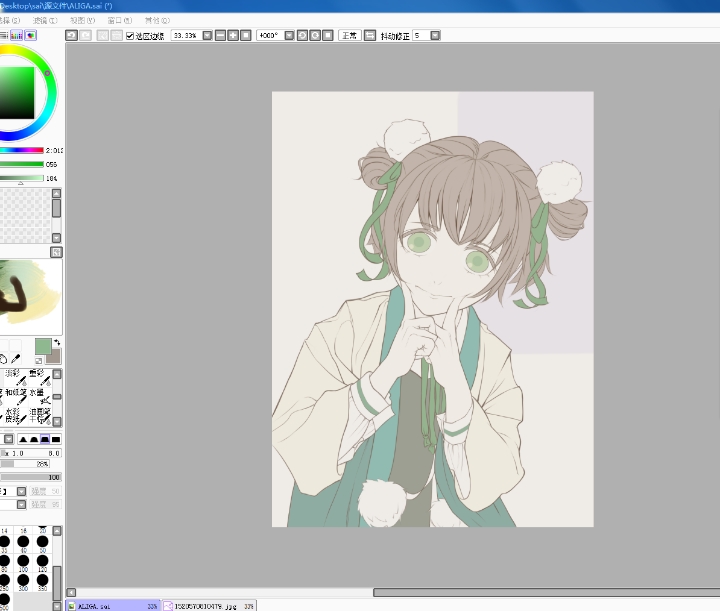Click the green foreground color swatch
This screenshot has height=611, width=720.
44,346
